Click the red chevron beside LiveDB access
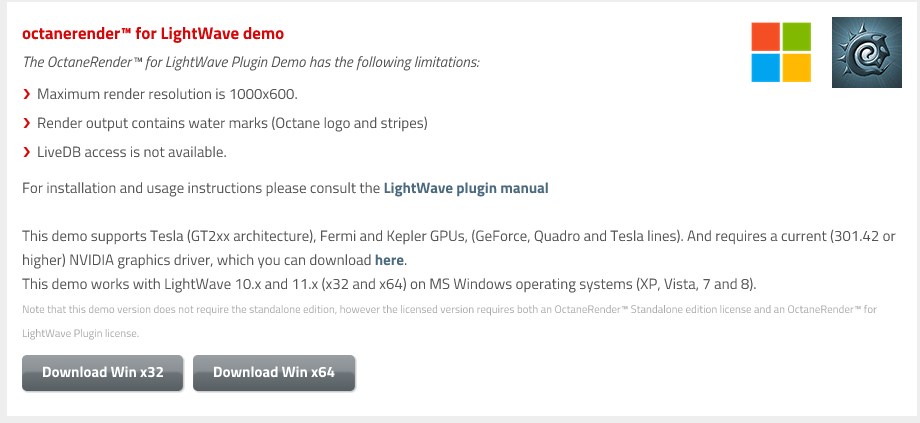920x423 pixels. (x=26, y=152)
